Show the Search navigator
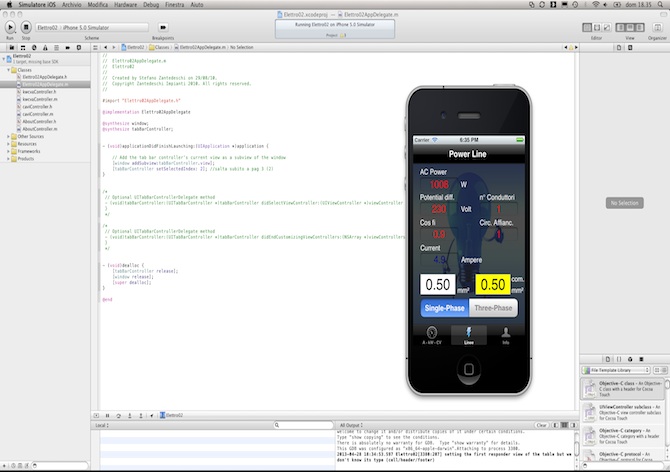 click(34, 47)
